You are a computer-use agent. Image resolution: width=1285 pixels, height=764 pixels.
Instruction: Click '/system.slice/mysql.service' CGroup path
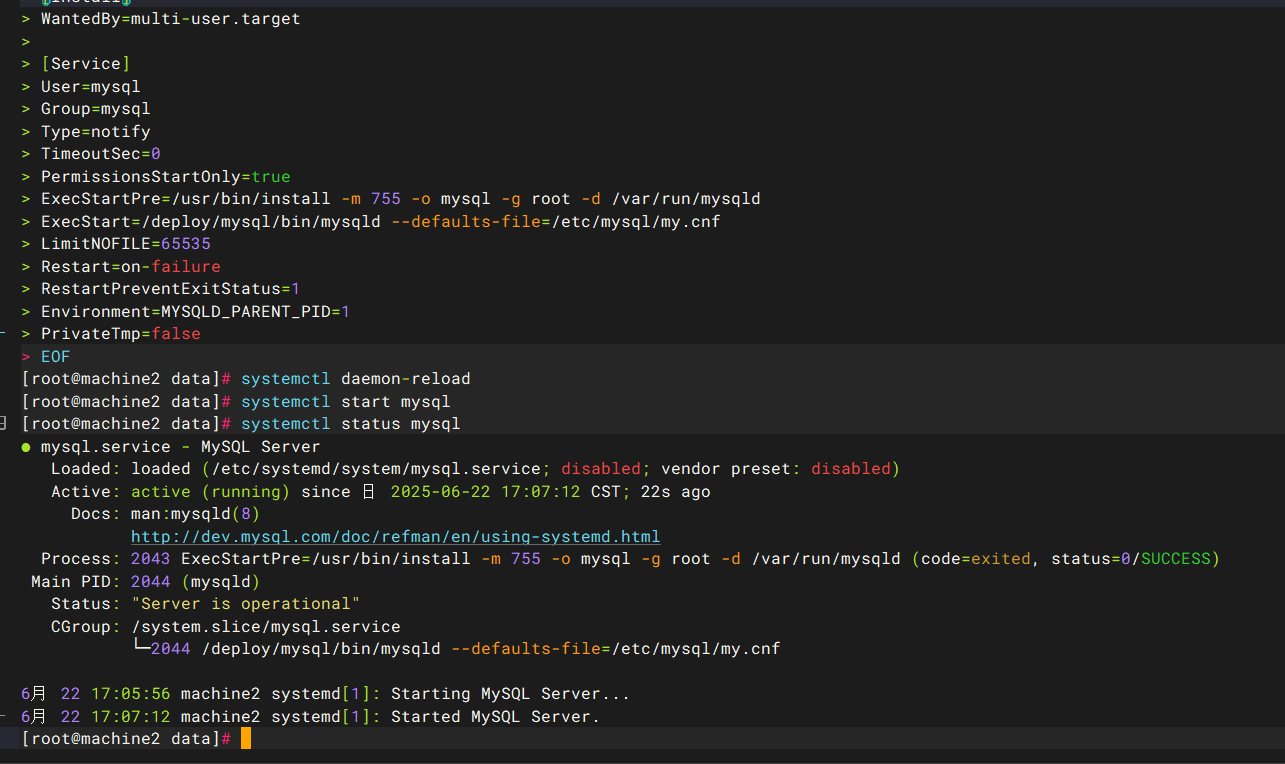coord(265,627)
